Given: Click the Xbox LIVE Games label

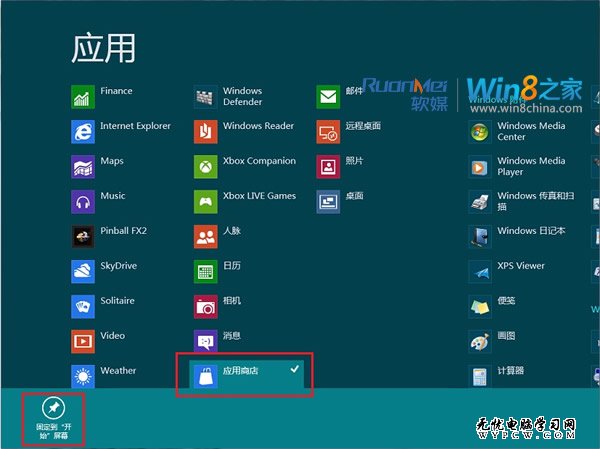Looking at the screenshot, I should click(x=259, y=196).
